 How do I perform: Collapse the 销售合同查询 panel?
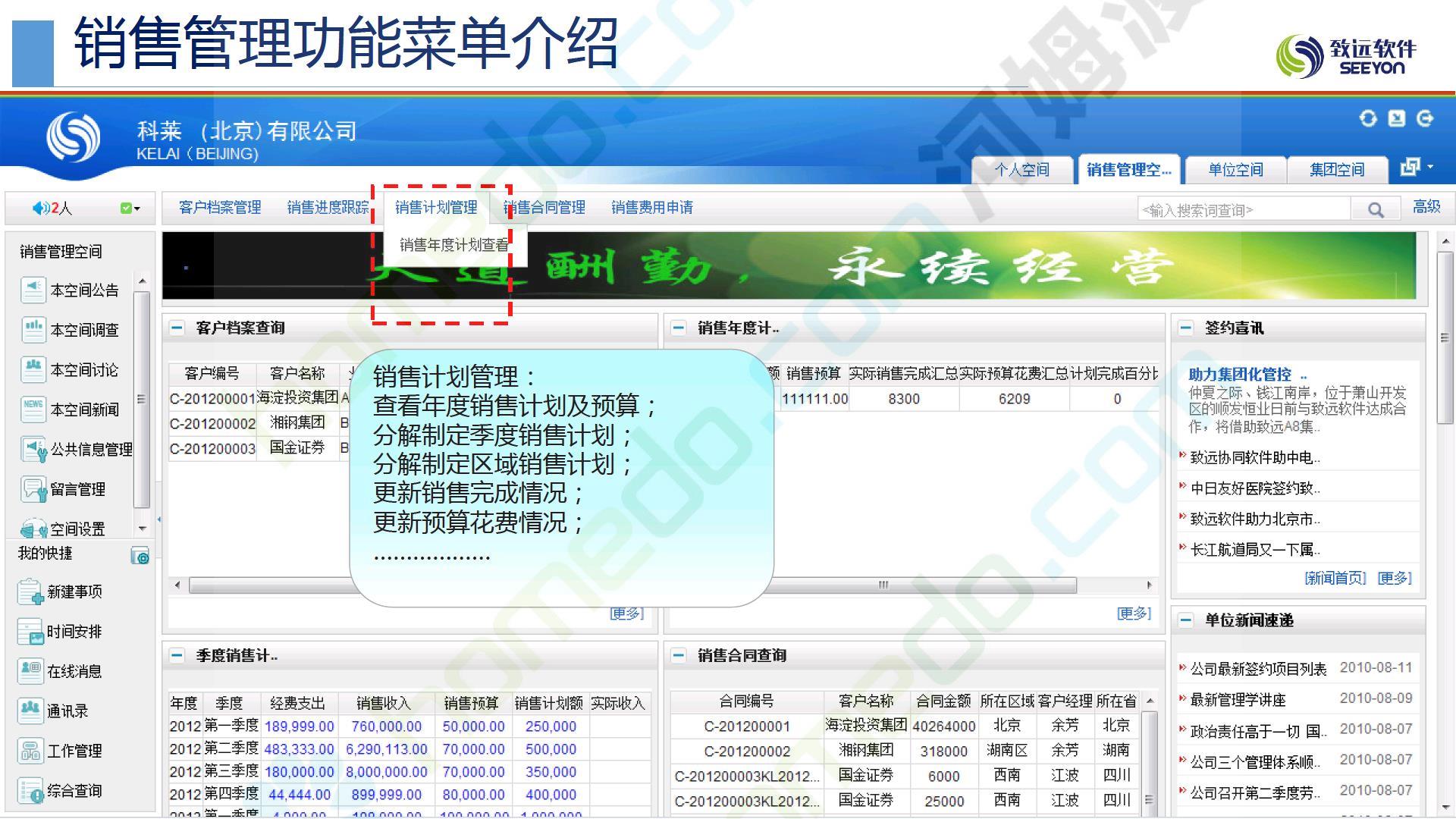[679, 656]
